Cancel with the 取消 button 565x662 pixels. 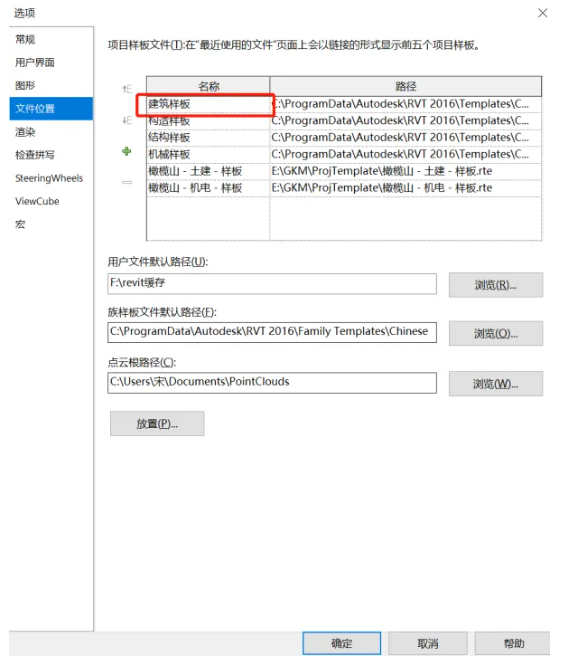pos(428,643)
